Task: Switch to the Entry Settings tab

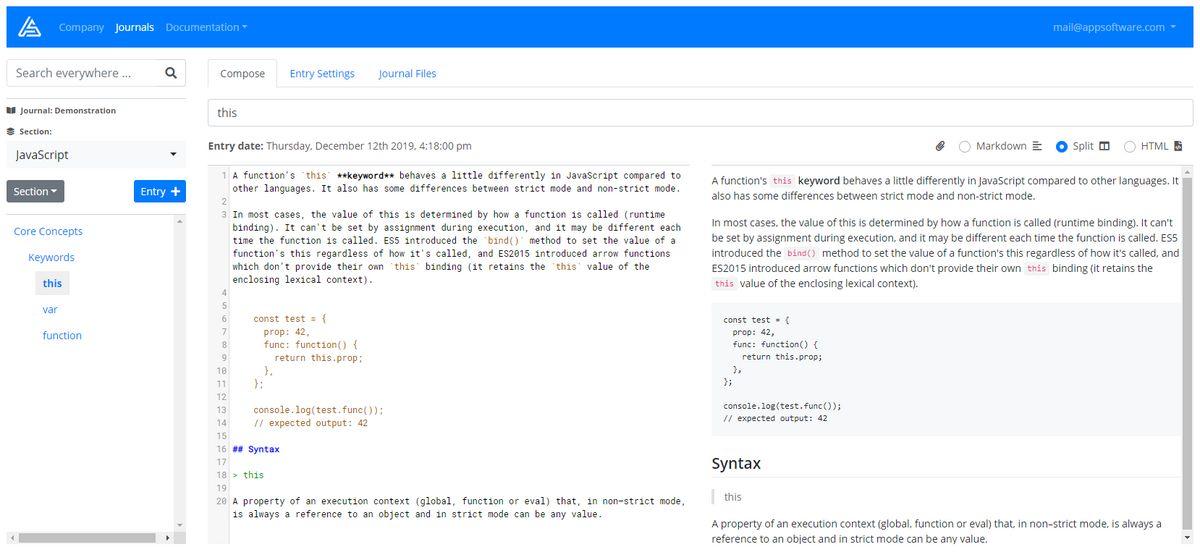Action: point(322,73)
